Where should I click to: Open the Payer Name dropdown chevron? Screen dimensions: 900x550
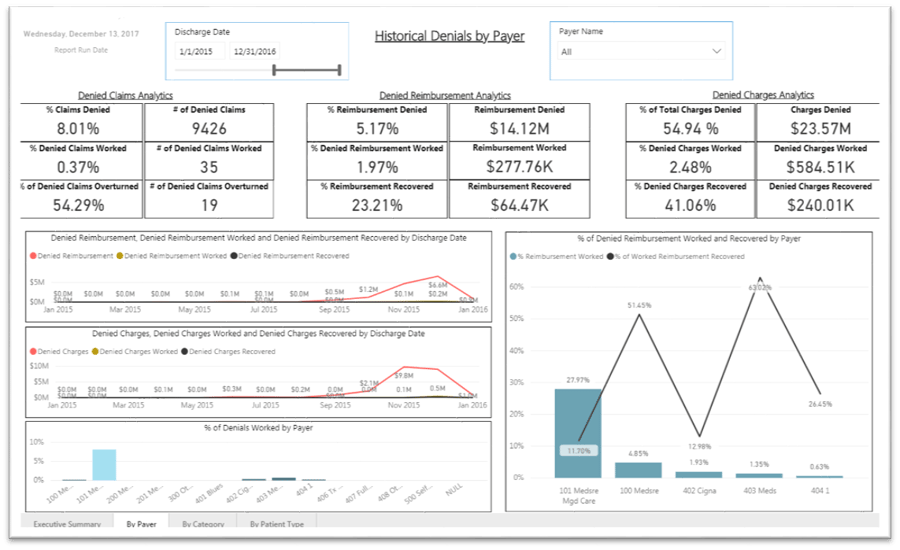click(716, 51)
